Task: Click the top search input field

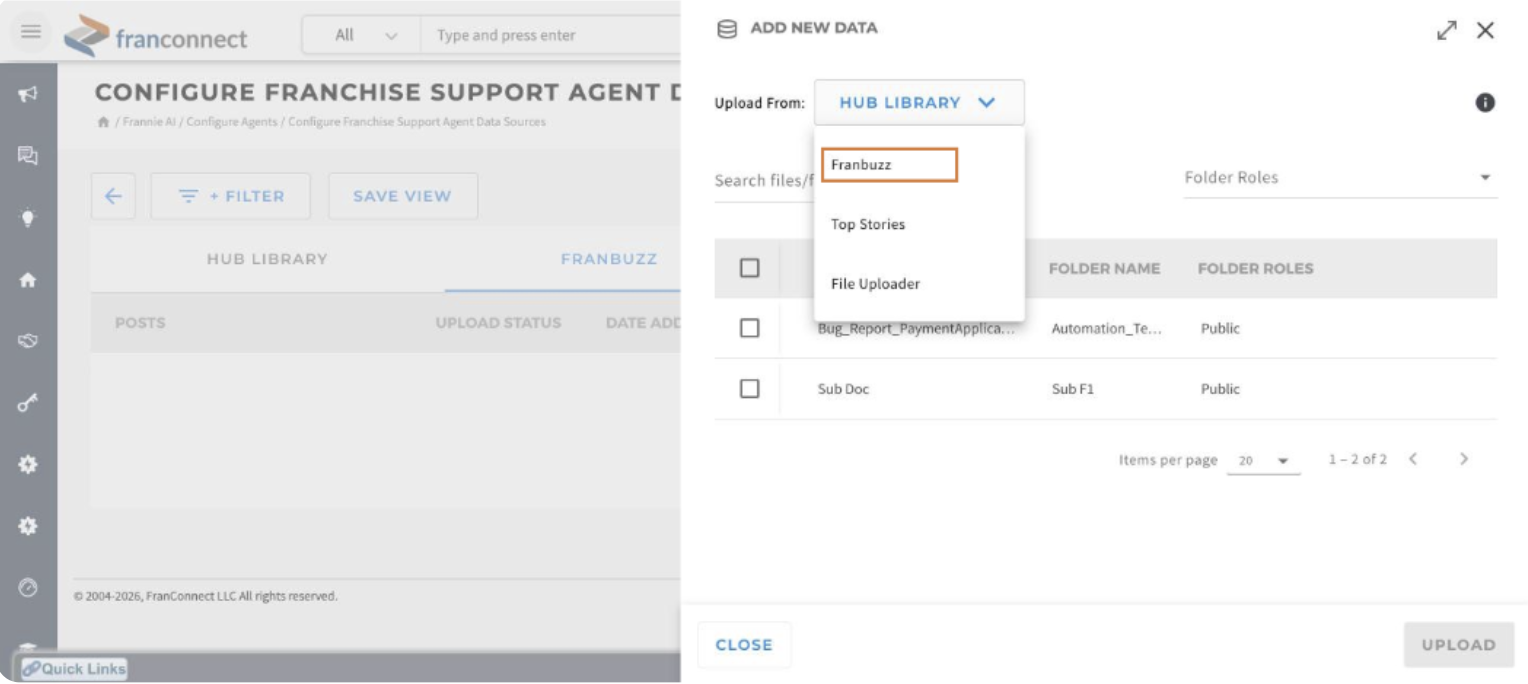Action: [x=552, y=35]
